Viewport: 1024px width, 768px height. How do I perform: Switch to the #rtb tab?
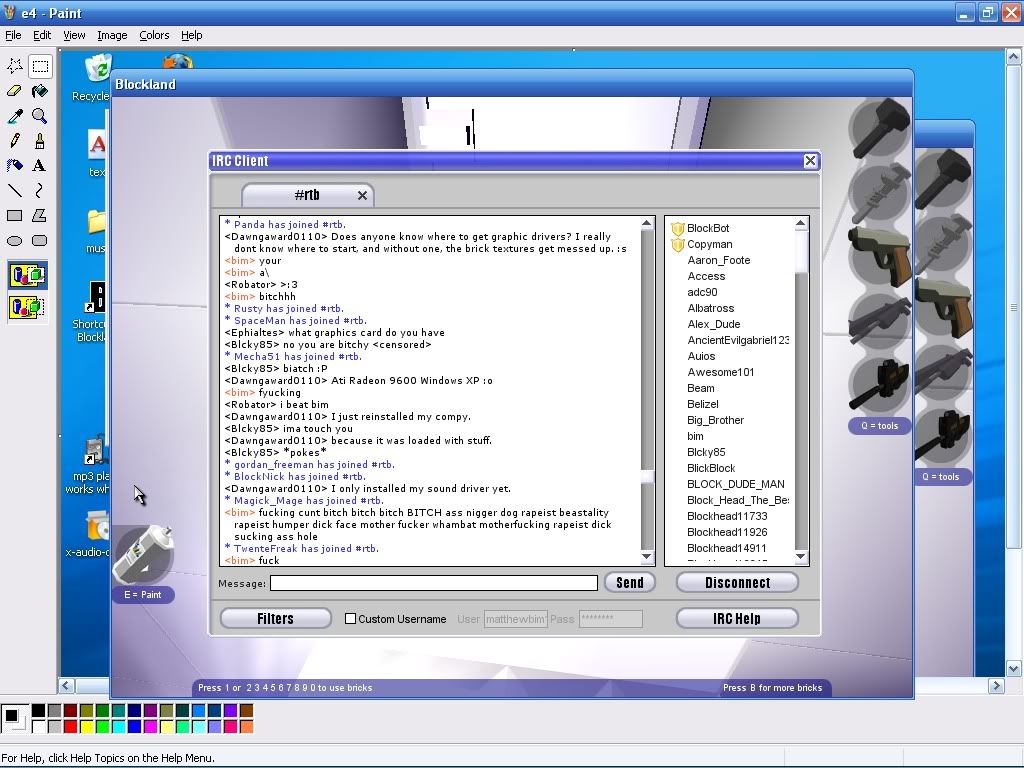pyautogui.click(x=307, y=195)
